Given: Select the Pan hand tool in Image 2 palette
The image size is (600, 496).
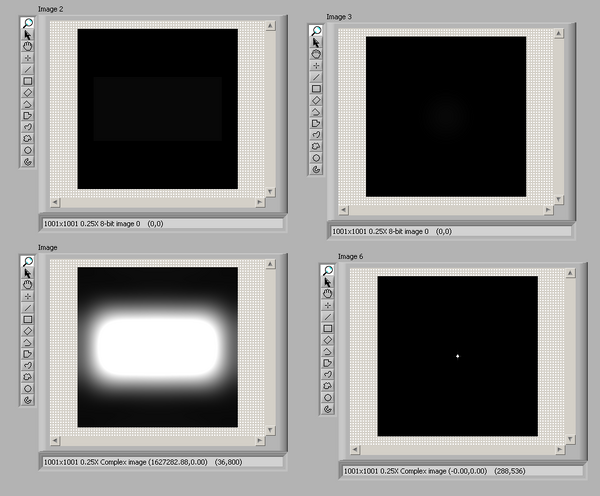Looking at the screenshot, I should pyautogui.click(x=28, y=46).
